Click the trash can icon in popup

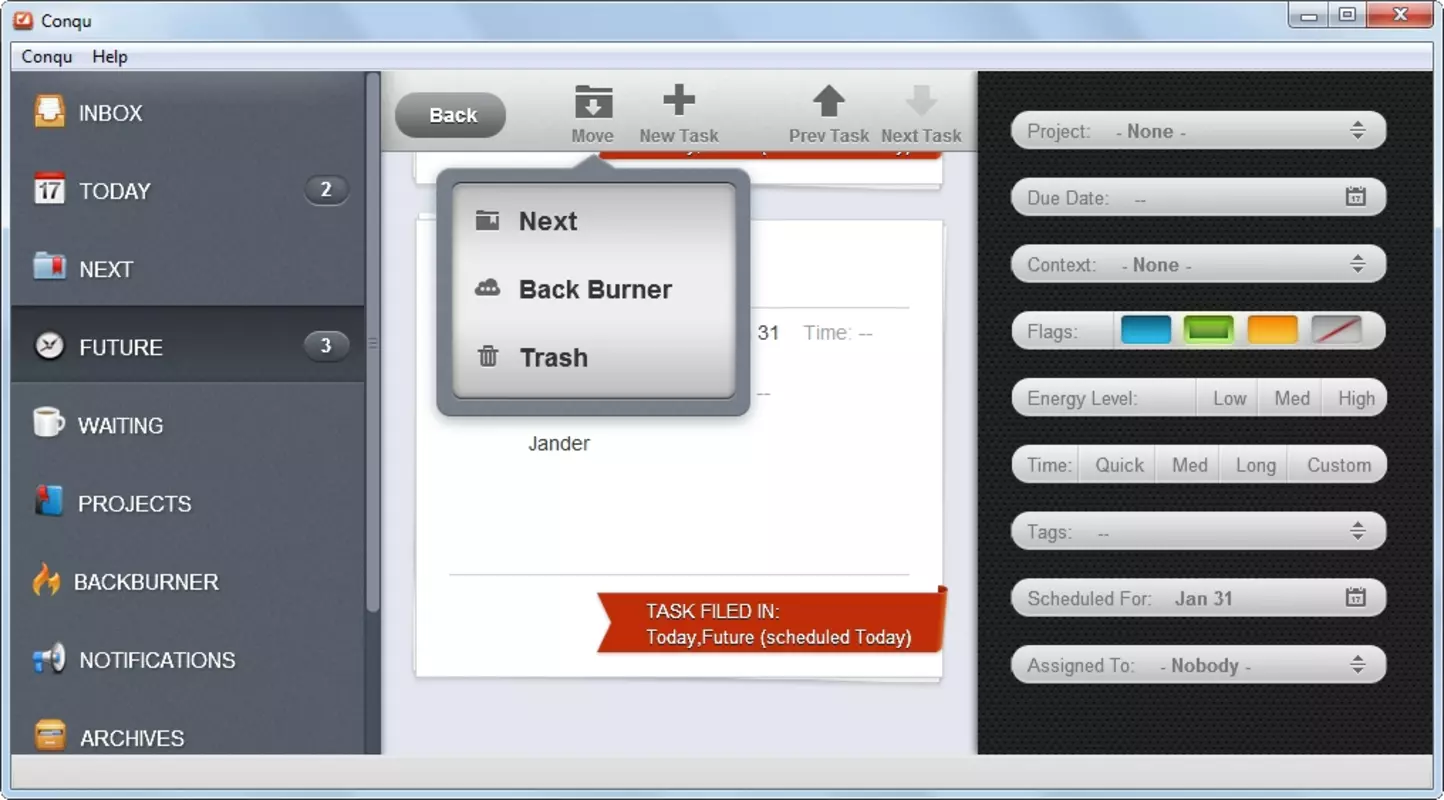coord(487,356)
